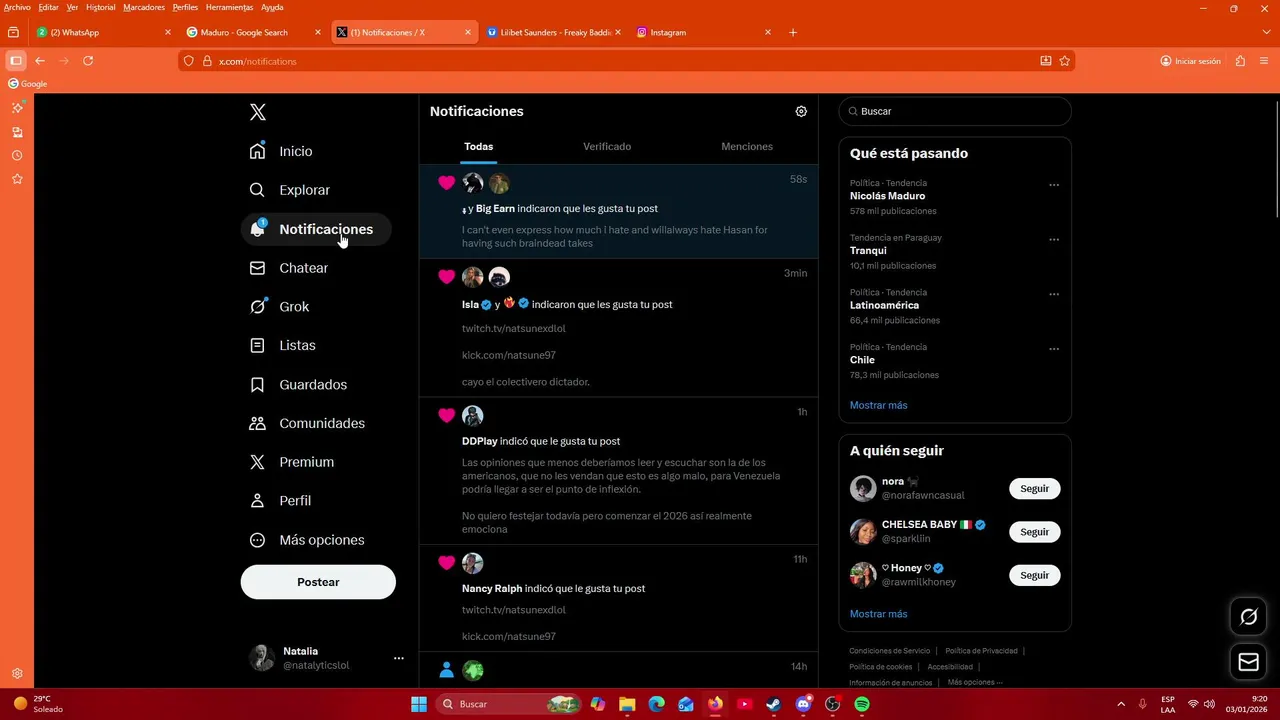Bookmark this page with star icon
1280x720 pixels.
1065,61
